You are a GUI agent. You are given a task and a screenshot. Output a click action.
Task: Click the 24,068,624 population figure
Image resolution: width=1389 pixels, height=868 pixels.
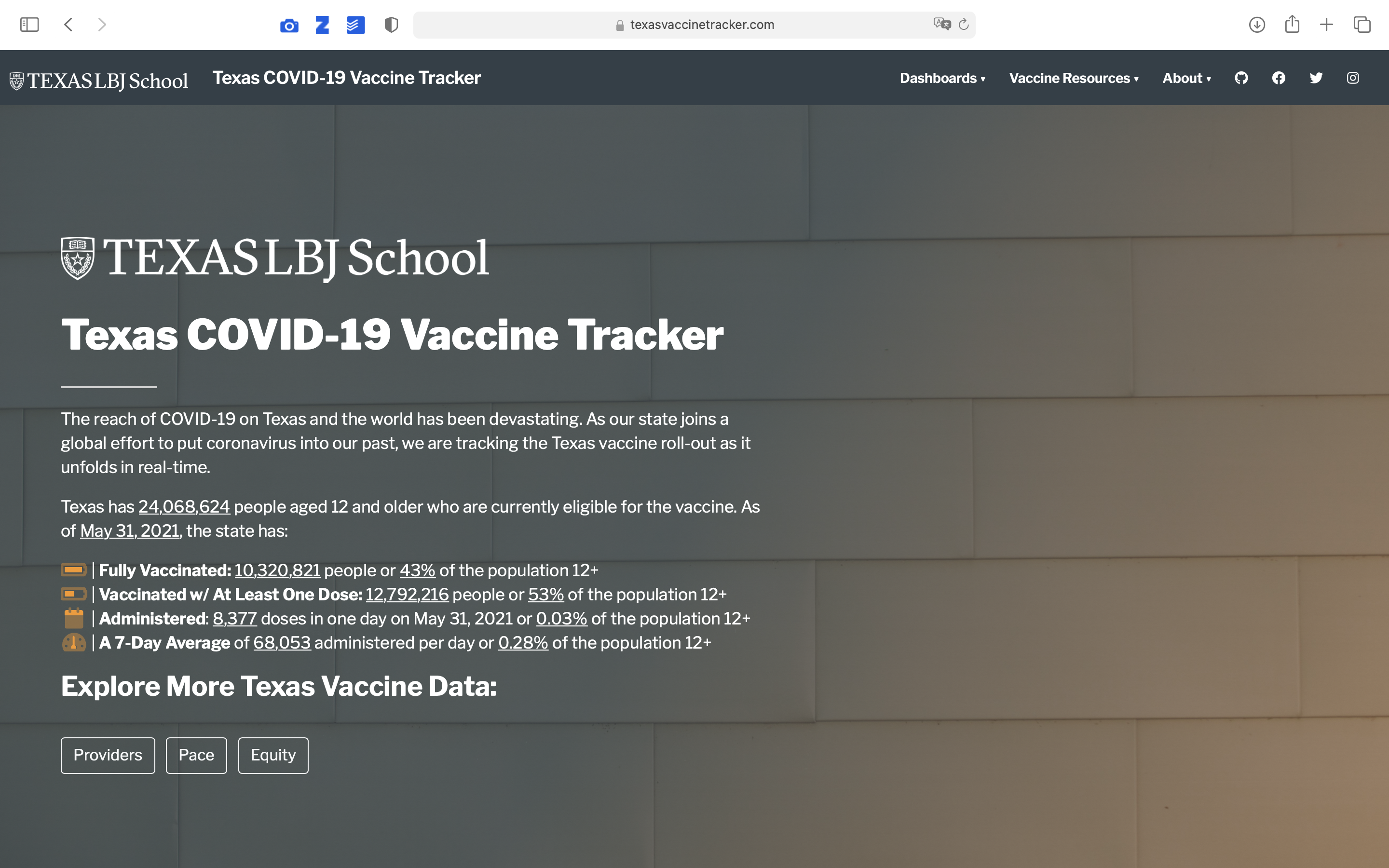pyautogui.click(x=184, y=507)
